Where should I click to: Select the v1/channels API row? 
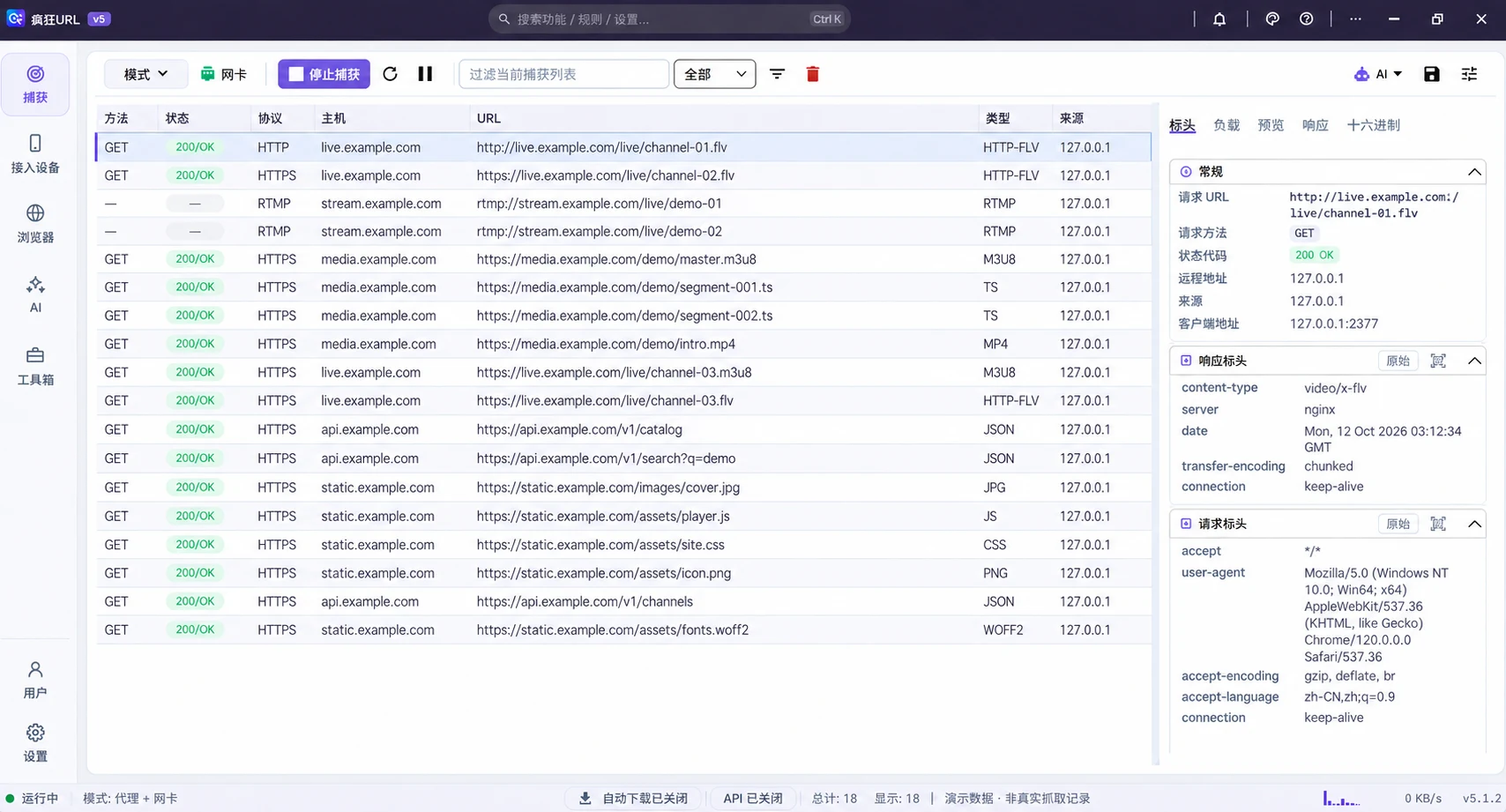click(x=623, y=601)
